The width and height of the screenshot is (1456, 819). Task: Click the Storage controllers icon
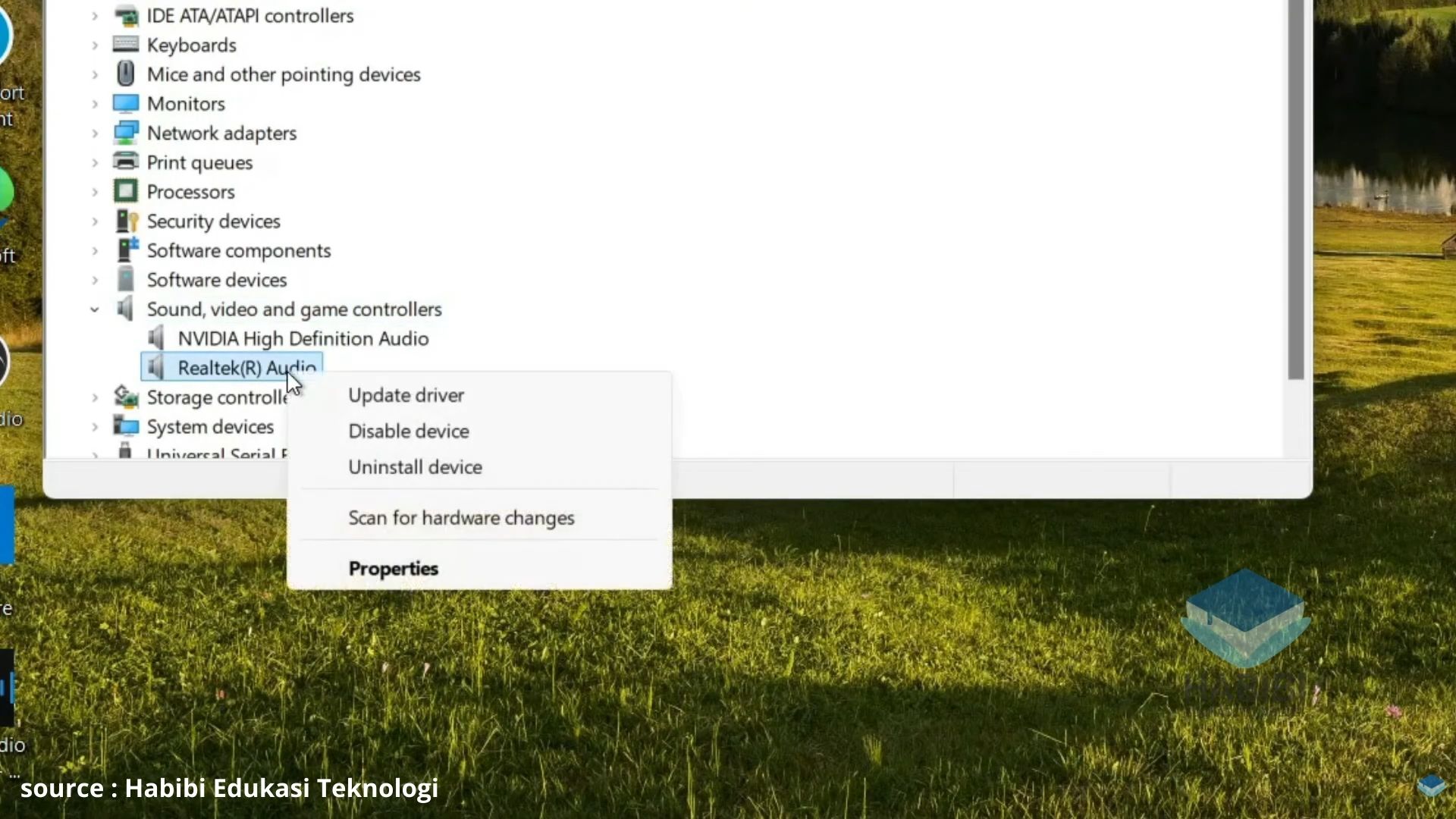[x=126, y=397]
